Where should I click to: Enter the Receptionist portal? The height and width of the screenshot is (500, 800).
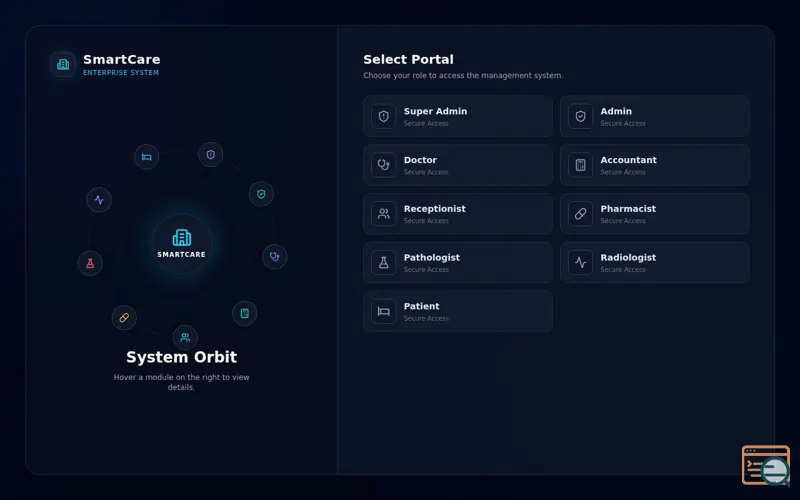458,214
